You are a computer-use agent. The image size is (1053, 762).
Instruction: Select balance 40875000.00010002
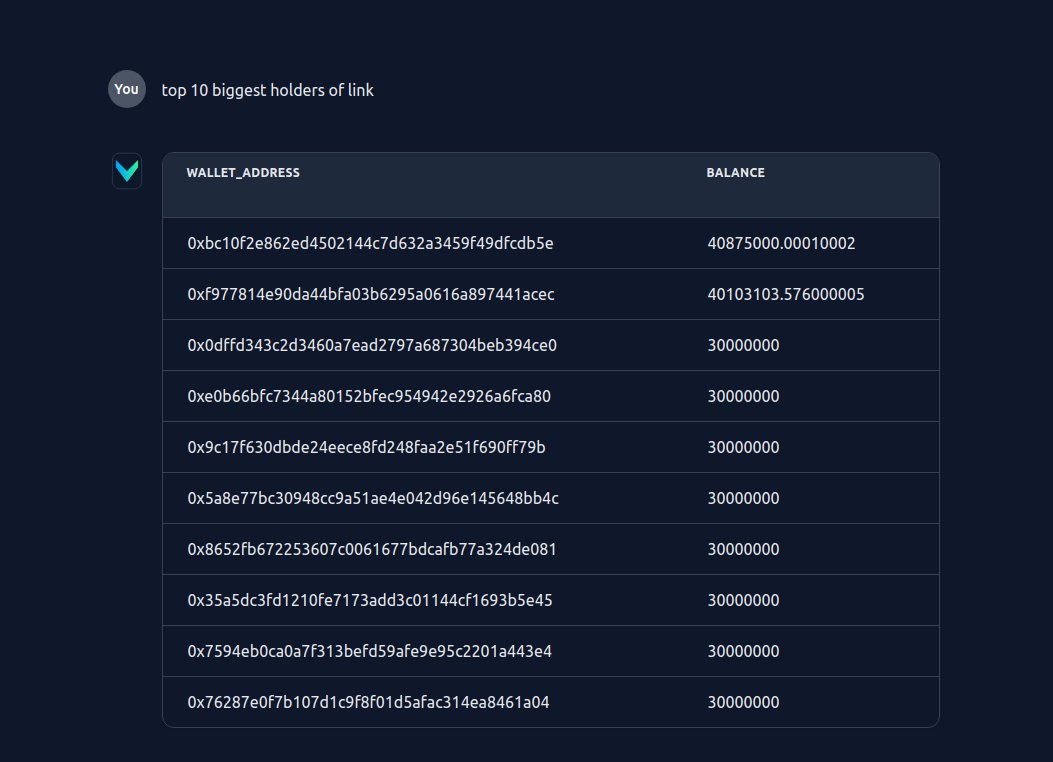781,243
